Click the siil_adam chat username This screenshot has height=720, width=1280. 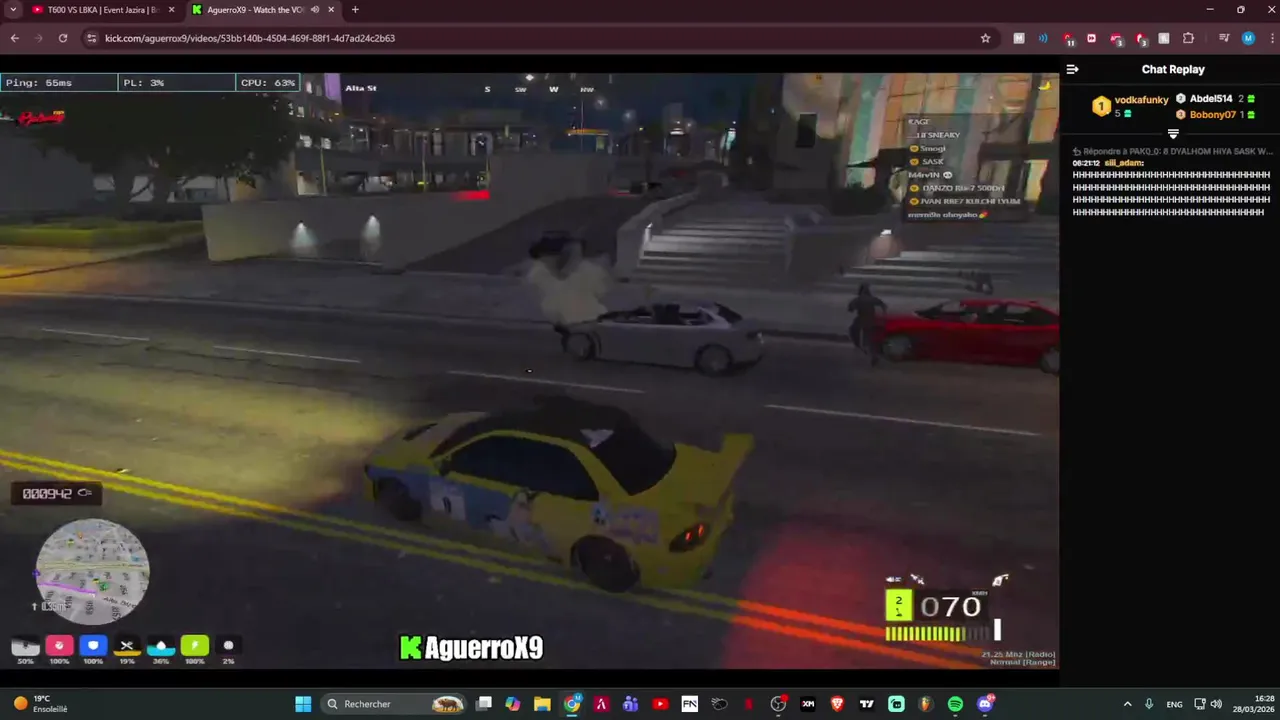click(1123, 163)
